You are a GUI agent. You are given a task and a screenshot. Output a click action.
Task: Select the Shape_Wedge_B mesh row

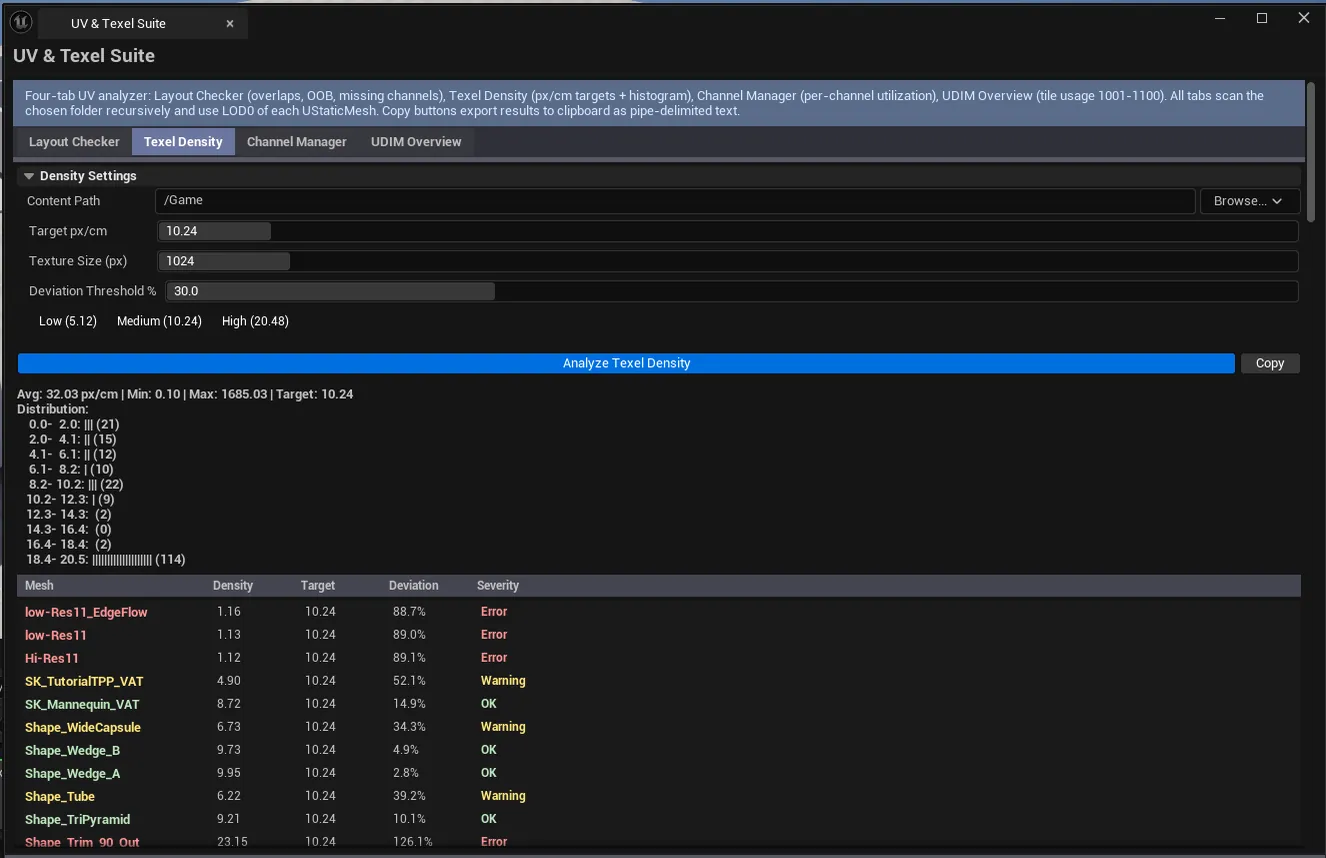click(x=659, y=750)
